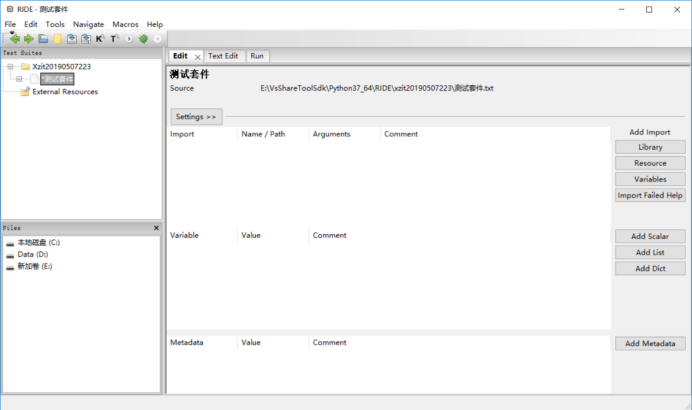Switch to the Text Edit tab

click(x=223, y=56)
